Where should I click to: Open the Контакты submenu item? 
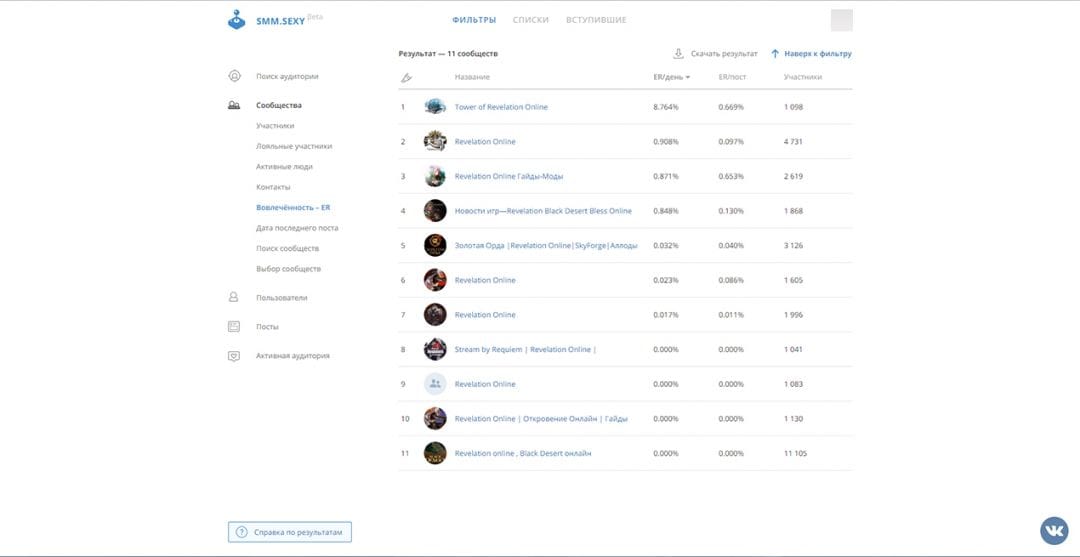[273, 187]
